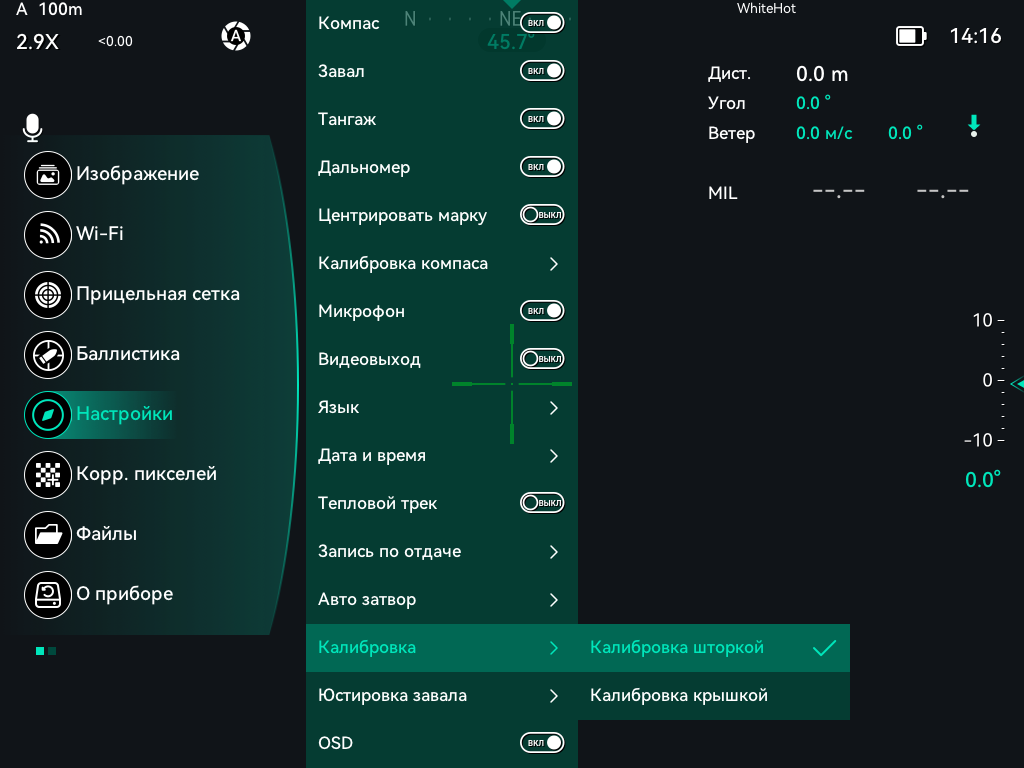Click the 2.9X zoom value
Viewport: 1024px width, 768px height.
37,42
